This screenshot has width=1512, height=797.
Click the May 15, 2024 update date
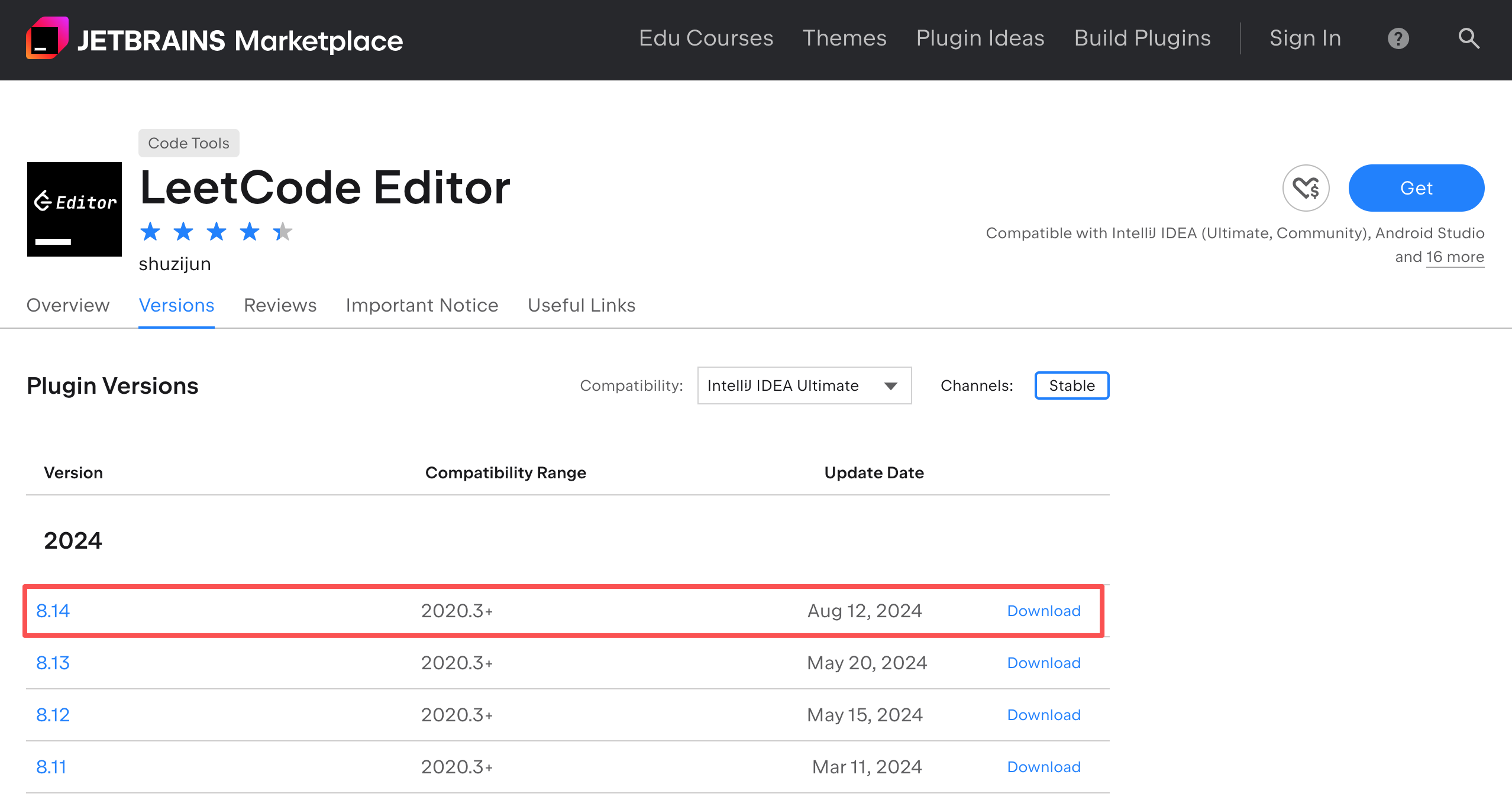(865, 715)
